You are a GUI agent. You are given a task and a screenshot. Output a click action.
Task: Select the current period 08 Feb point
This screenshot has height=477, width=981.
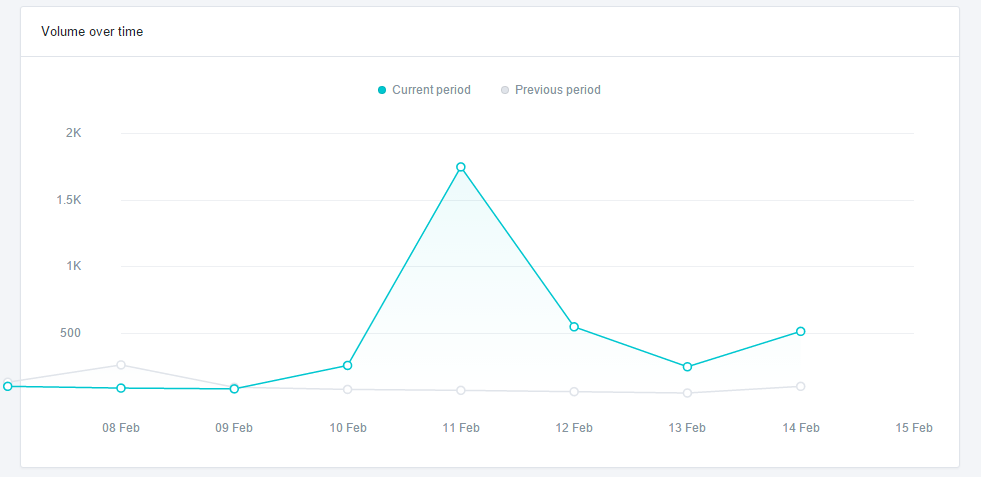click(x=121, y=388)
